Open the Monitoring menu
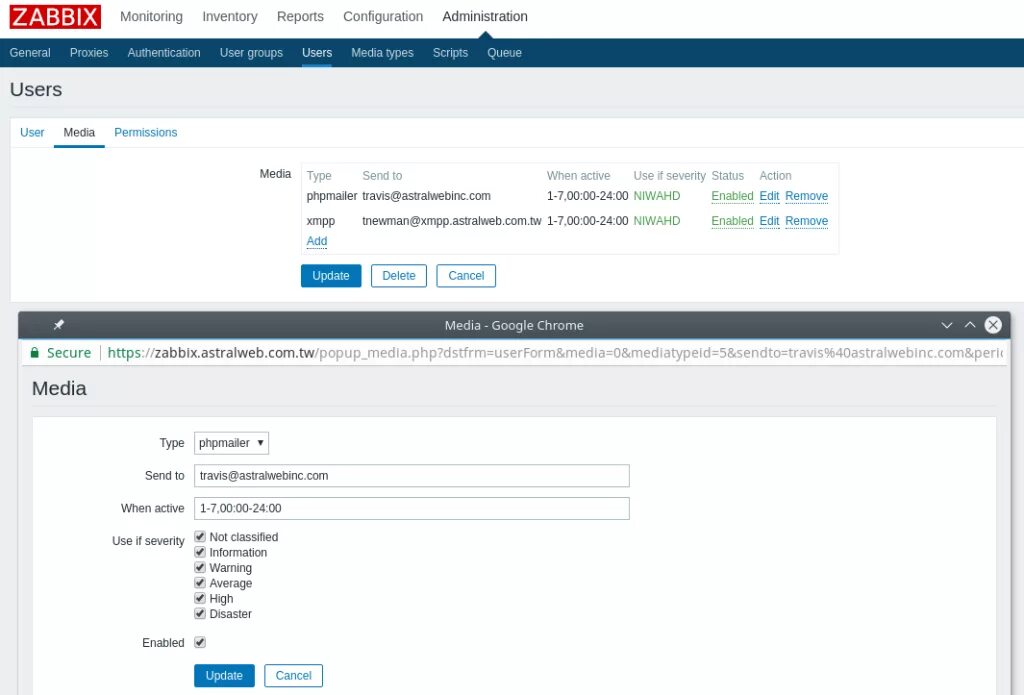This screenshot has width=1024, height=695. tap(152, 16)
